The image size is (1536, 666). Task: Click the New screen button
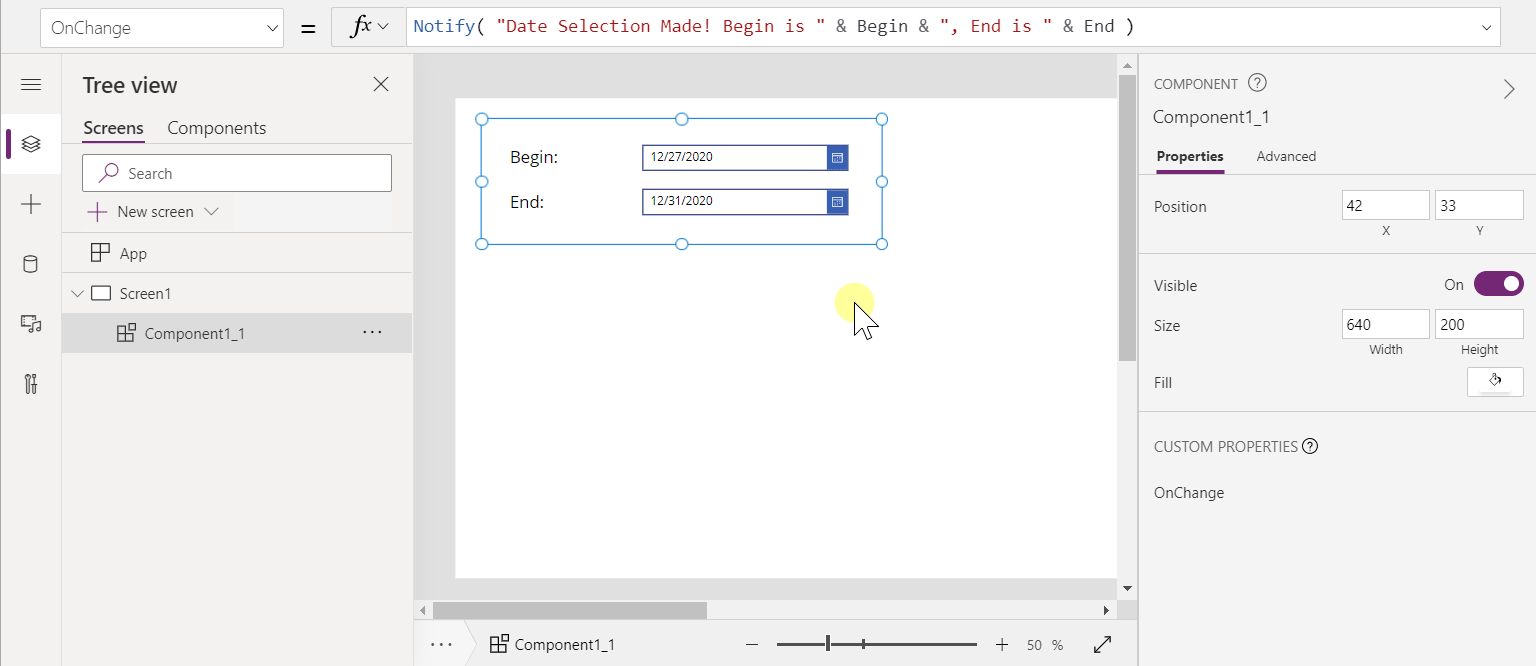point(143,212)
